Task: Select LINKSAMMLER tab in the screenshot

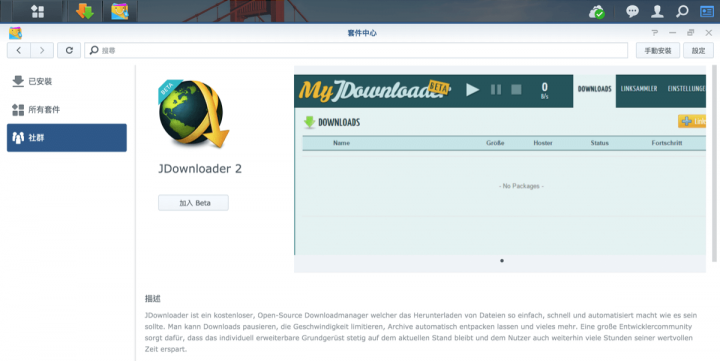Action: click(x=639, y=89)
